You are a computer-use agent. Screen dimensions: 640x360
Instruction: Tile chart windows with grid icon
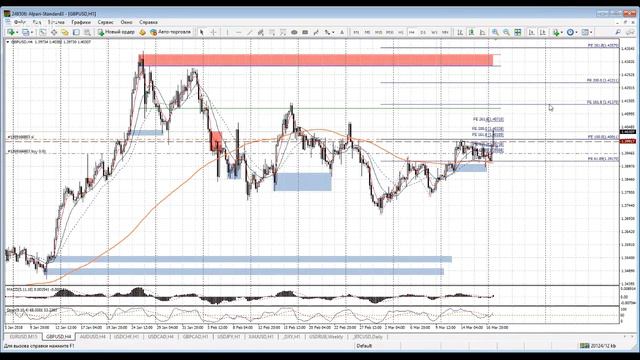click(x=518, y=32)
